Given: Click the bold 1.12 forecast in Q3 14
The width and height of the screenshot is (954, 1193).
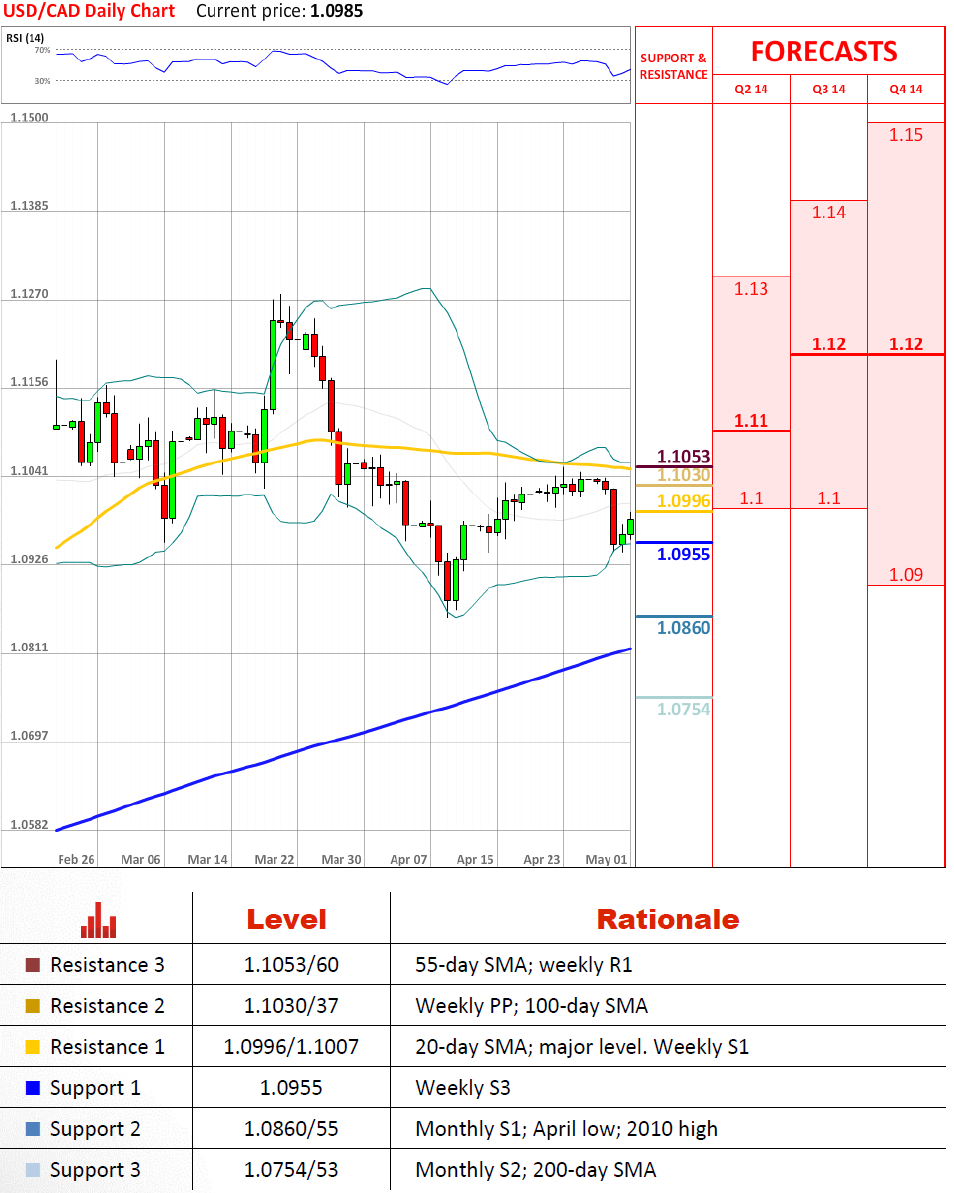Looking at the screenshot, I should [x=828, y=344].
